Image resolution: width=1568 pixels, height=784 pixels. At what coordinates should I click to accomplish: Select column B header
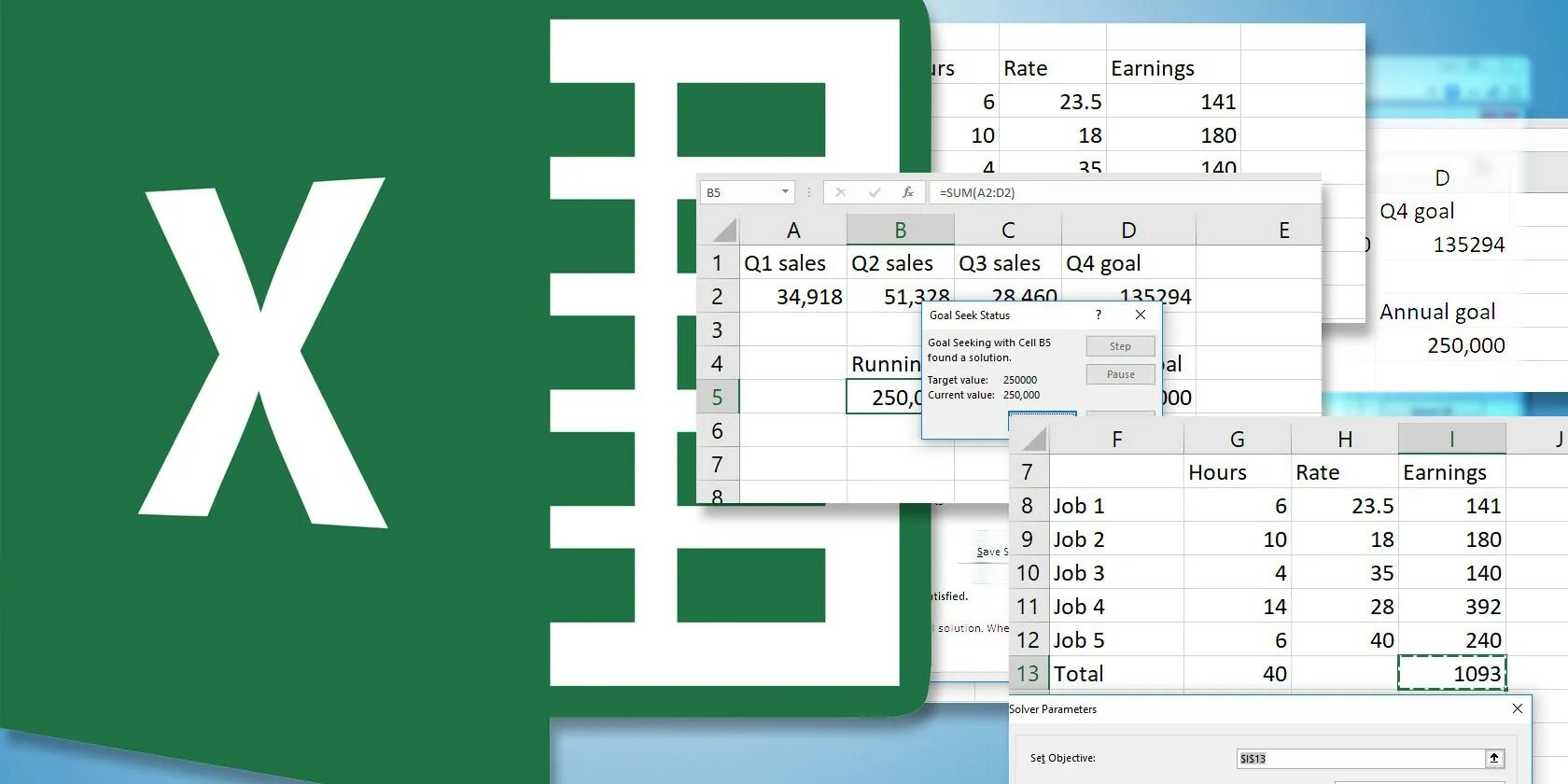point(901,230)
